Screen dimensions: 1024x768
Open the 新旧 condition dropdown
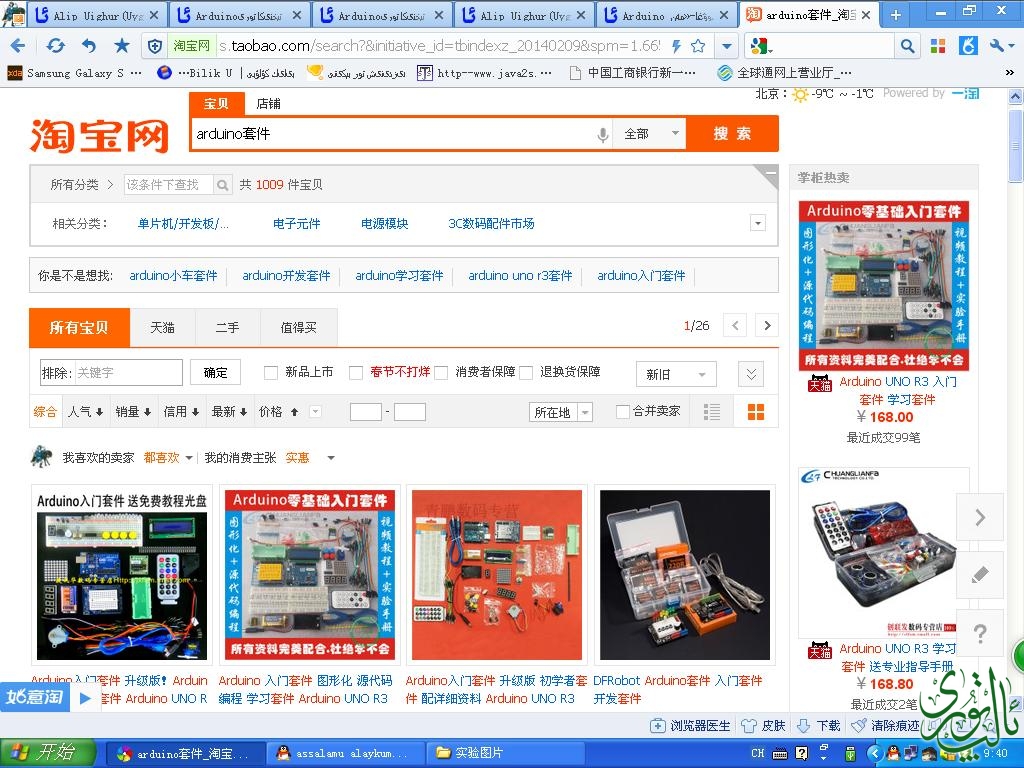coord(676,374)
